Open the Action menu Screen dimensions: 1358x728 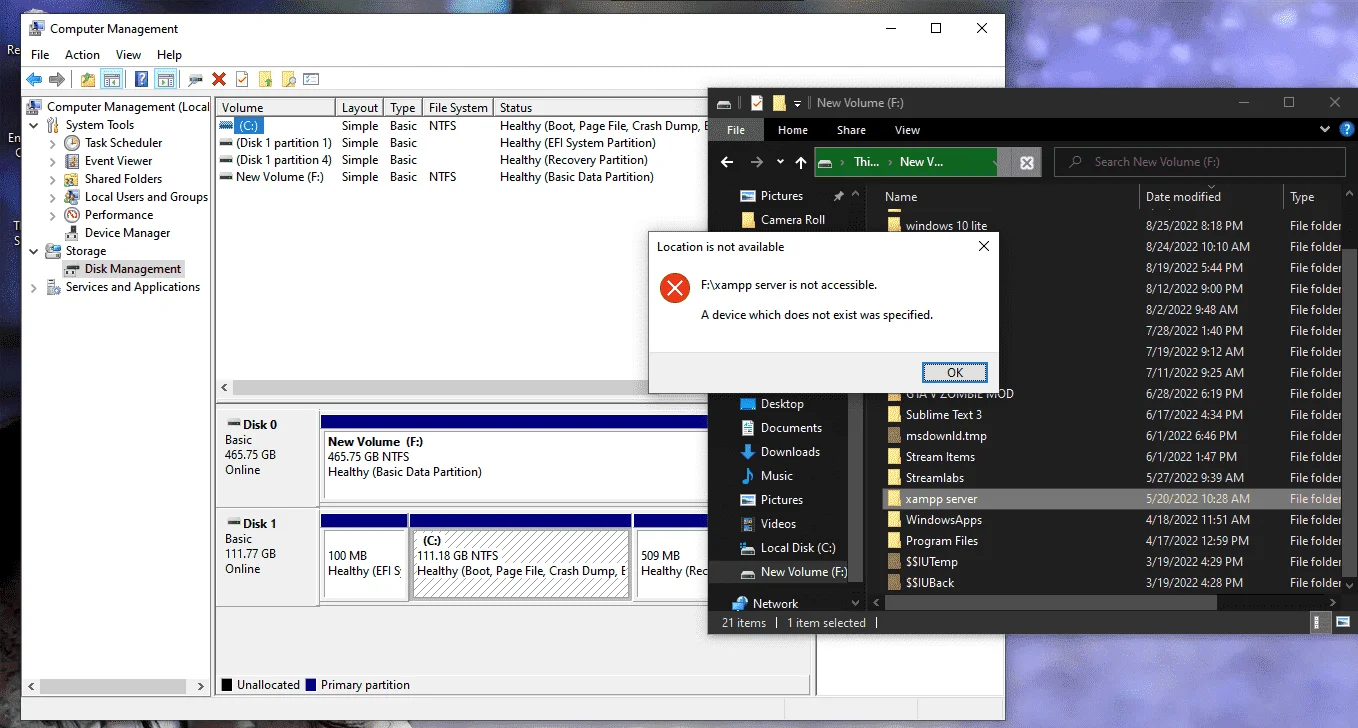point(82,55)
